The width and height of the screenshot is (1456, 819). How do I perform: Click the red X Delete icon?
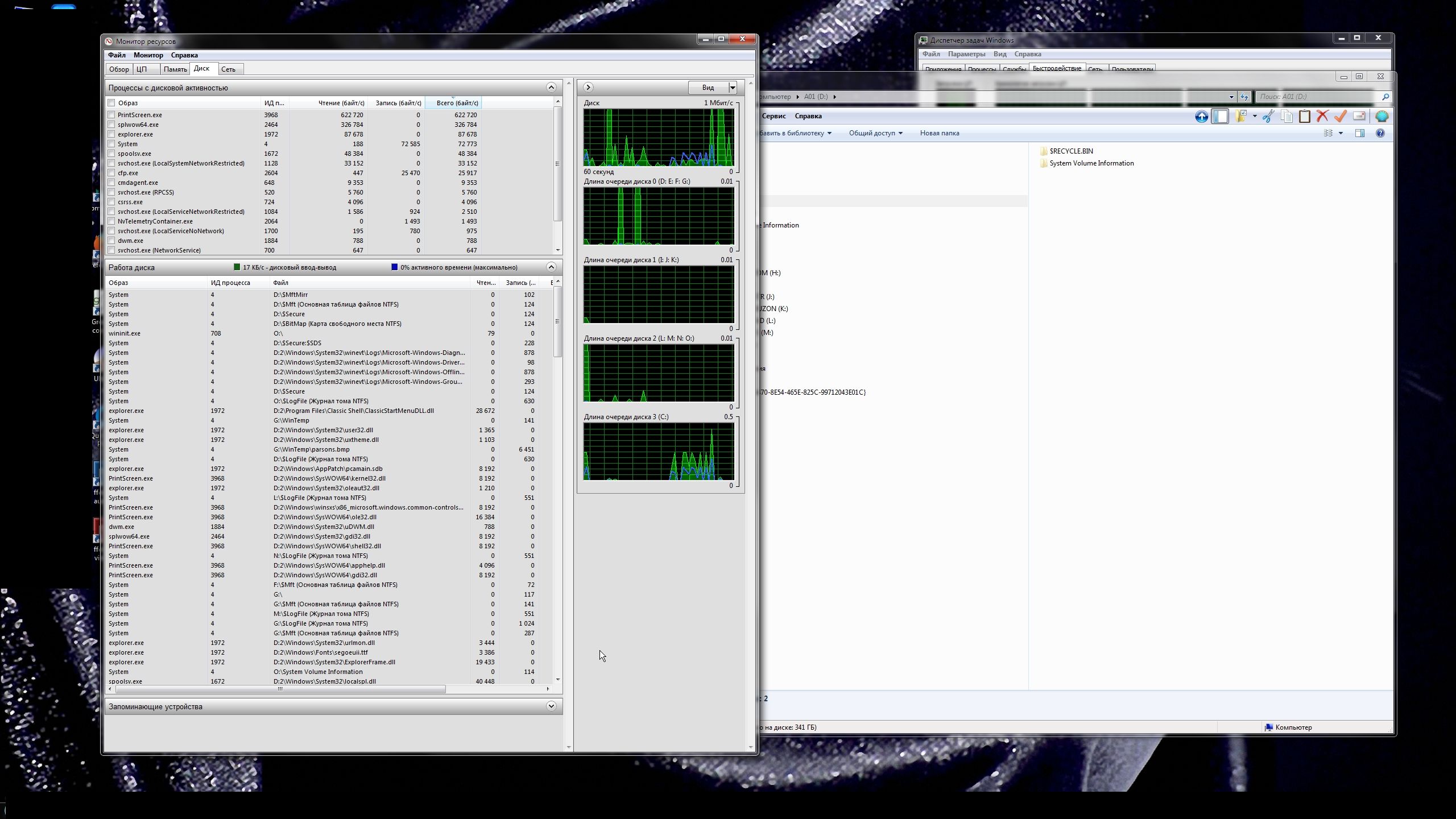tap(1322, 116)
